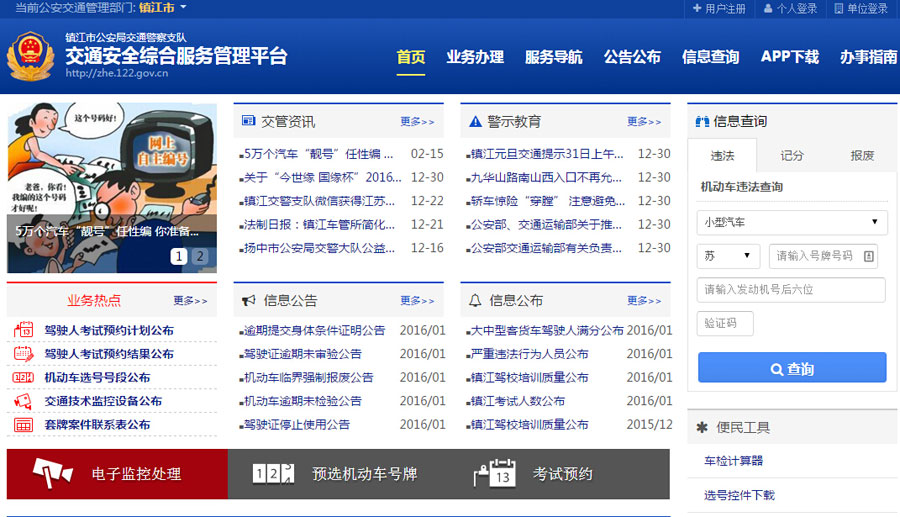
Task: Click icon beside 交通技术监控设备公布
Action: (23, 401)
